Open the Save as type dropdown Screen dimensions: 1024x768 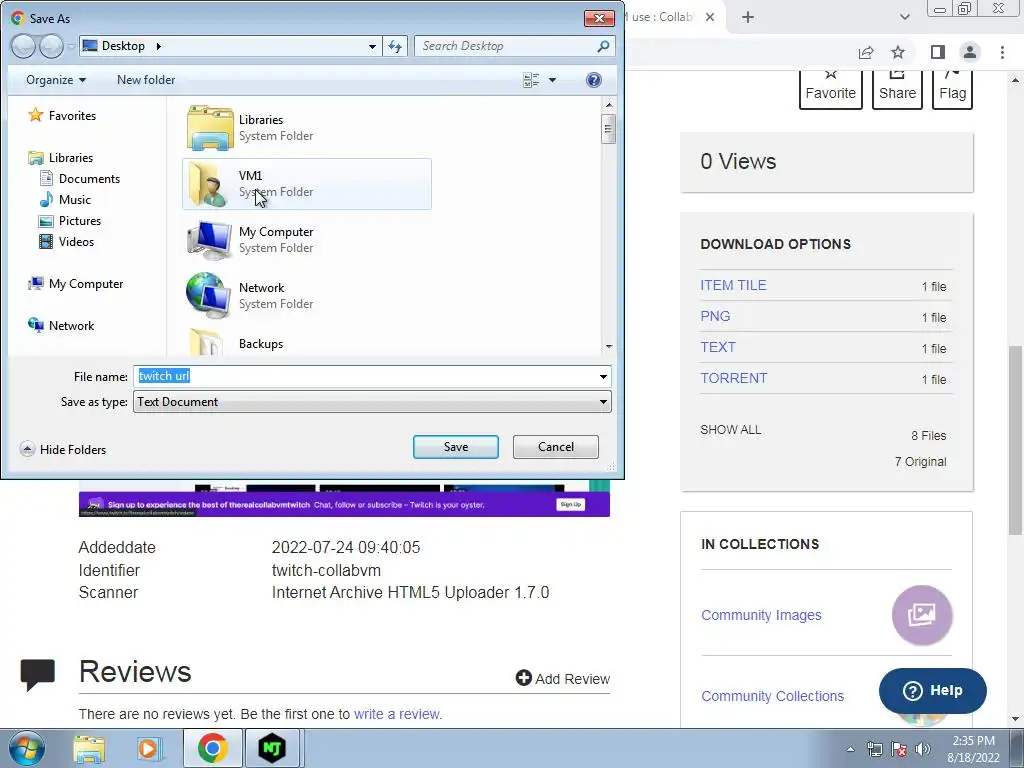pyautogui.click(x=372, y=402)
